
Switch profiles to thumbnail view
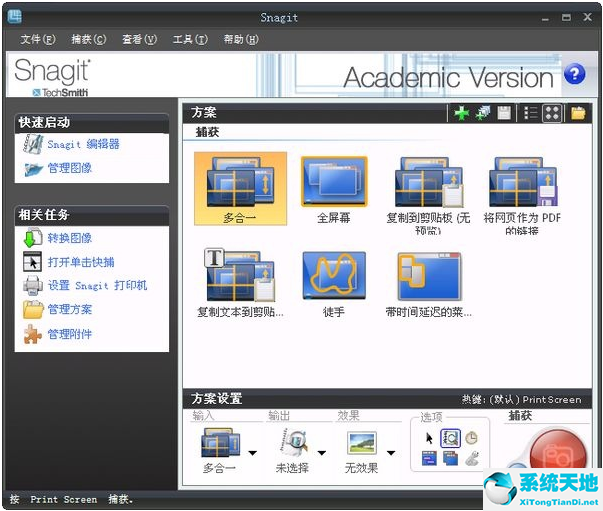[x=552, y=113]
